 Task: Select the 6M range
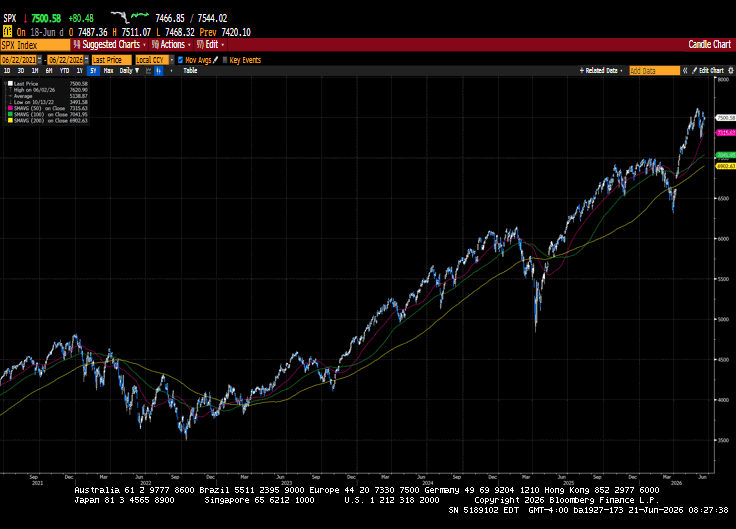click(49, 71)
